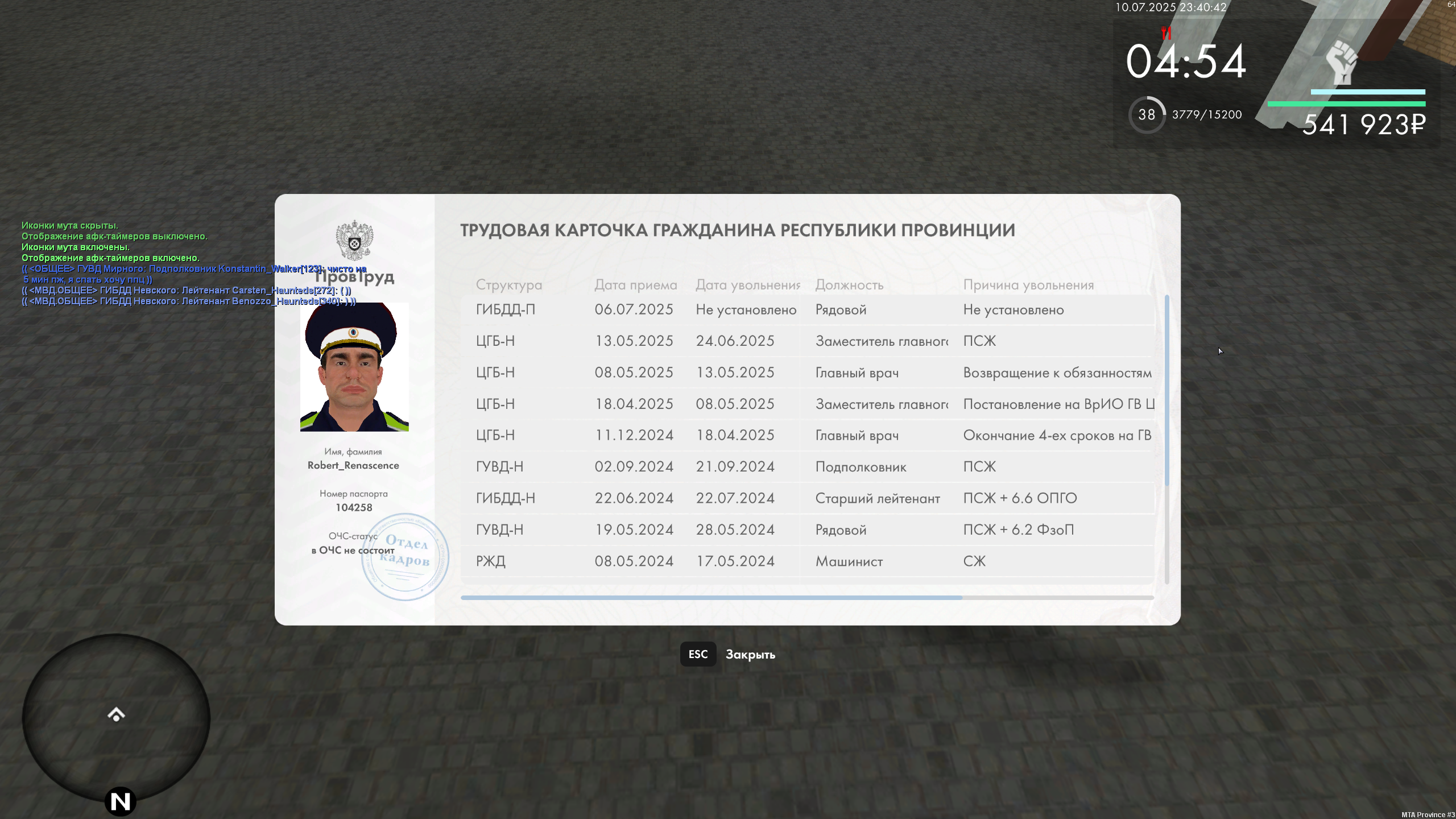Click the Причина увольнения column header

1028,285
